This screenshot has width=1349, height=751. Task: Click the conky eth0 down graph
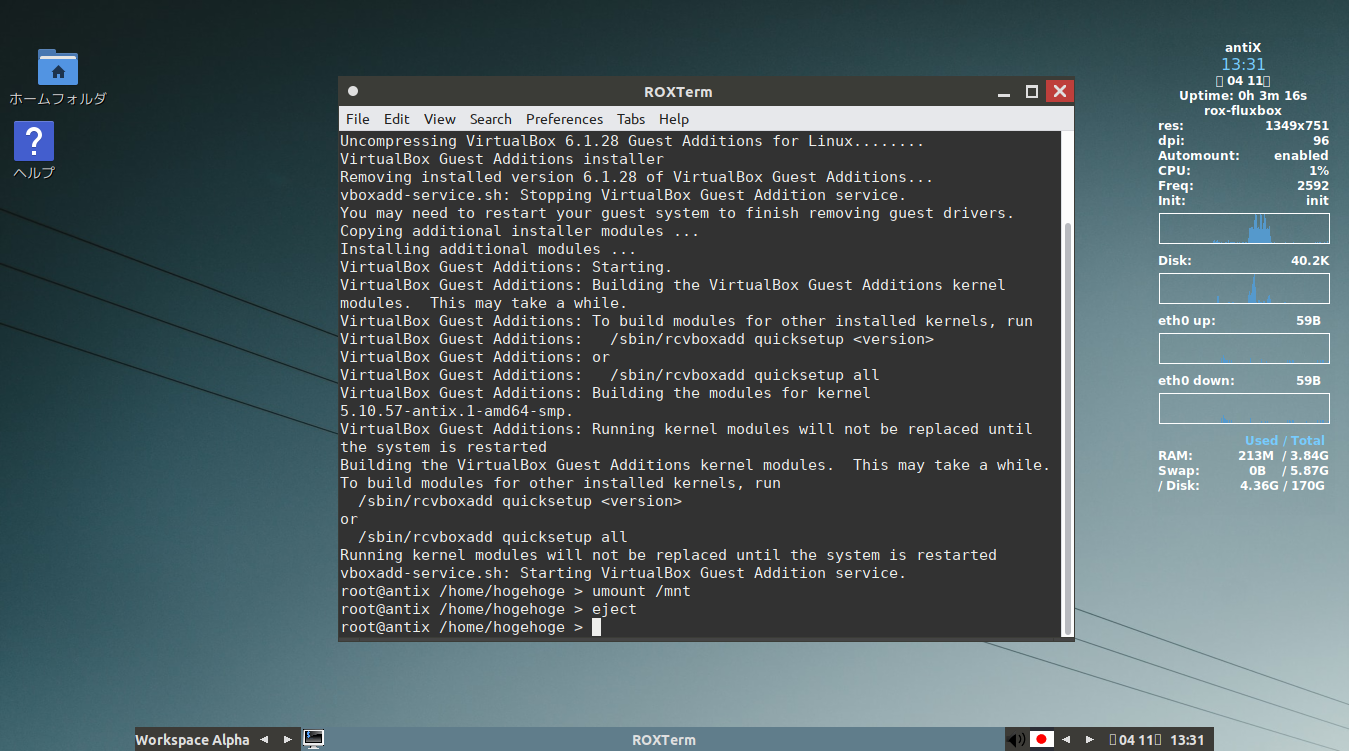pos(1244,408)
